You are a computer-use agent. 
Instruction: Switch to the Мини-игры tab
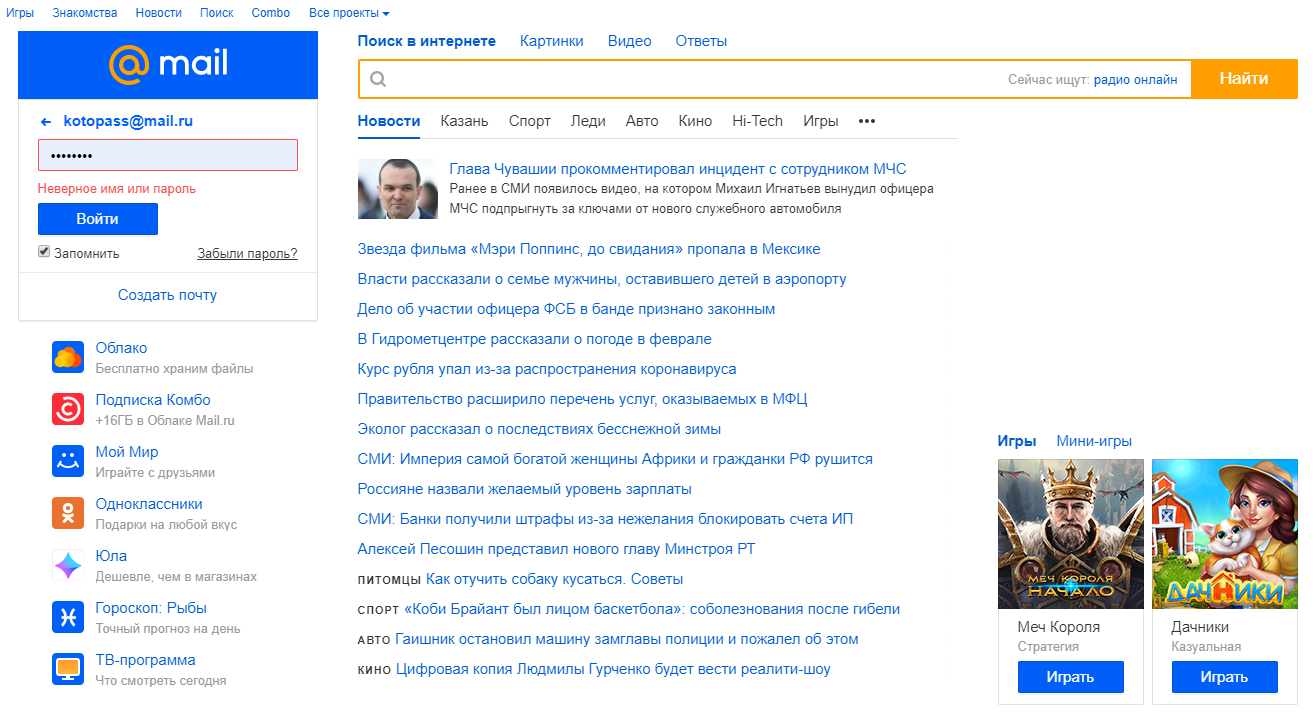click(1094, 441)
